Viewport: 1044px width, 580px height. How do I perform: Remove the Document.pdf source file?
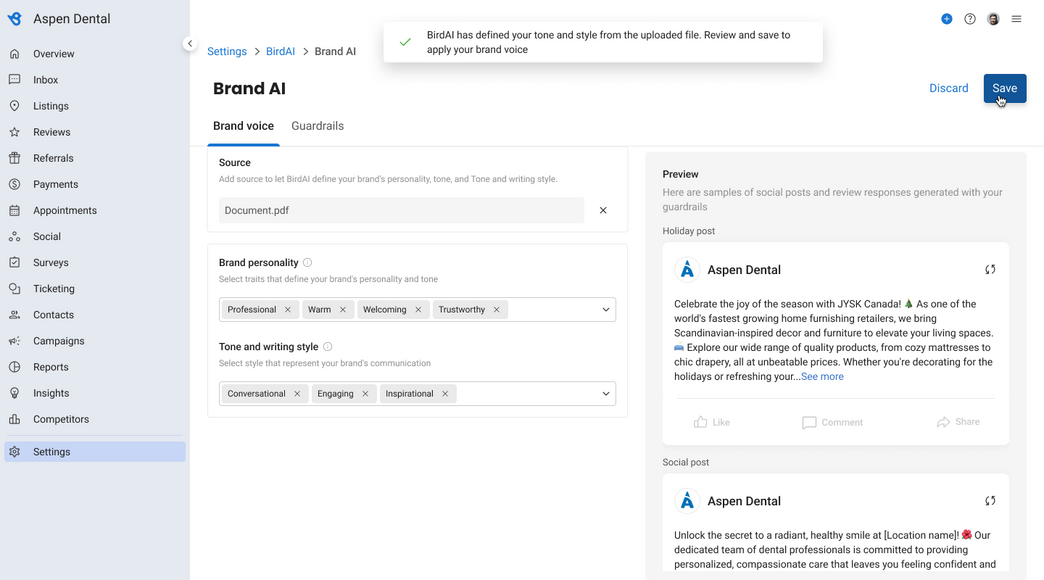pos(603,210)
